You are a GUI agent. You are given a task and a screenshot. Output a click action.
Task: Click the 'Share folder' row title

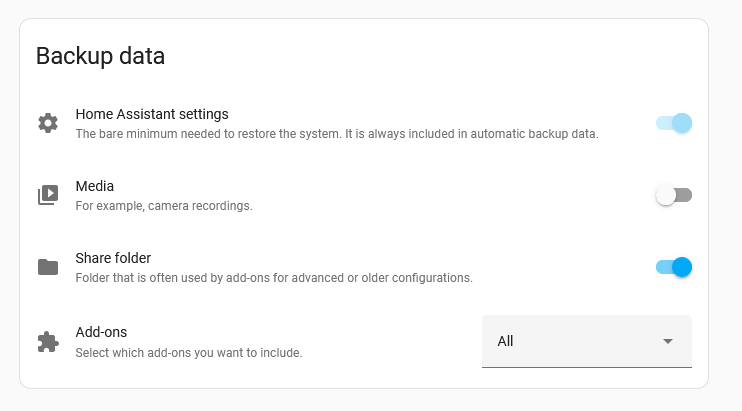coord(113,258)
